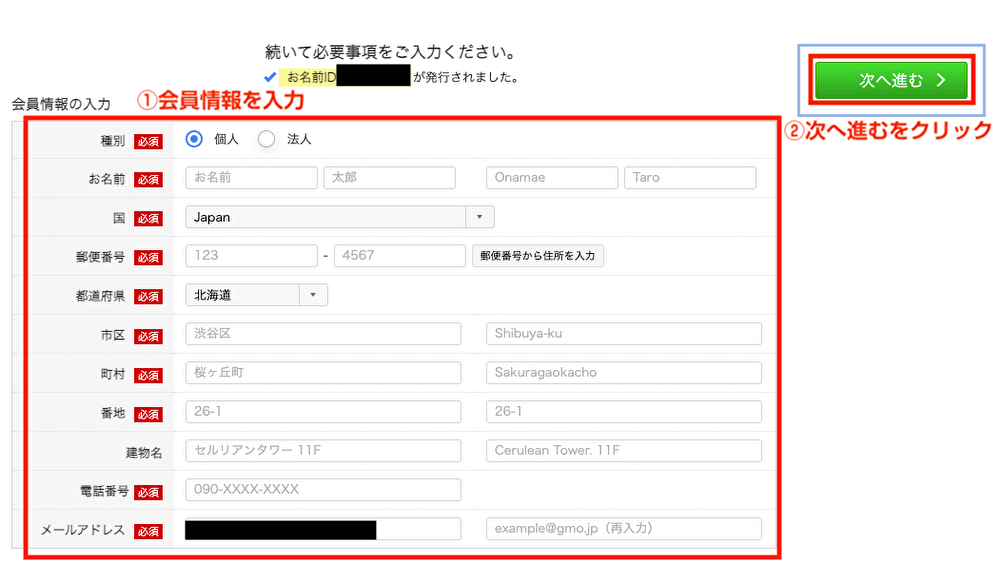Click the postal code 123 field
1000x564 pixels.
pyautogui.click(x=251, y=256)
